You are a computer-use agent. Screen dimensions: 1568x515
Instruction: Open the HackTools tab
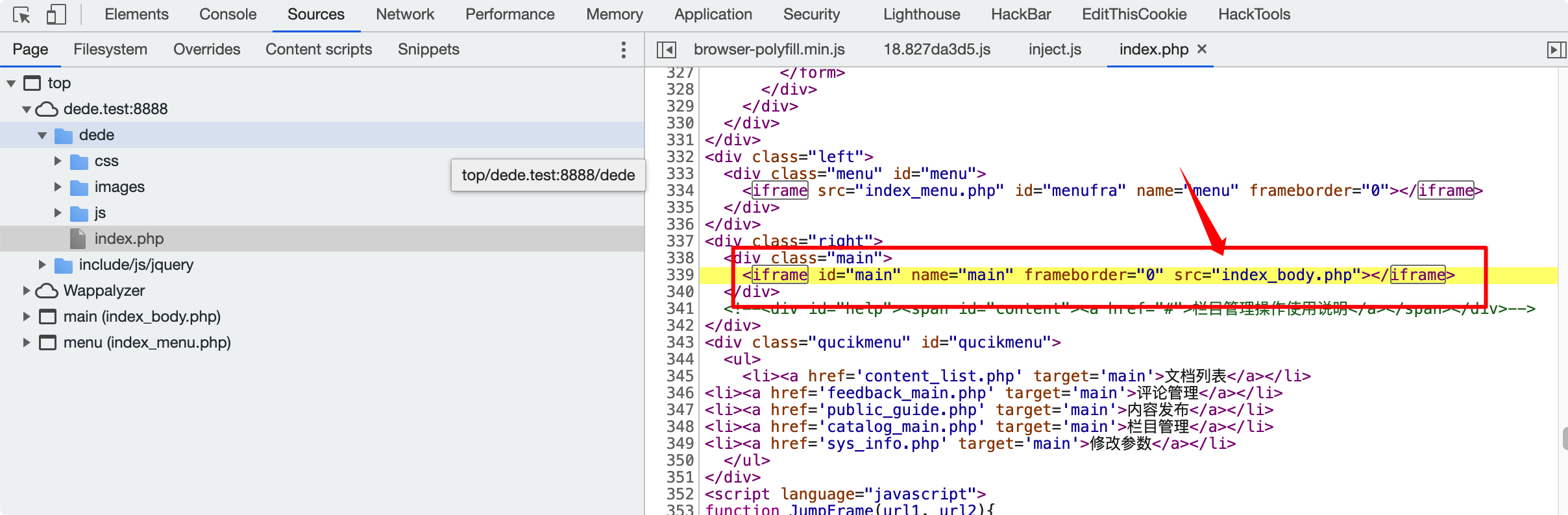1254,14
